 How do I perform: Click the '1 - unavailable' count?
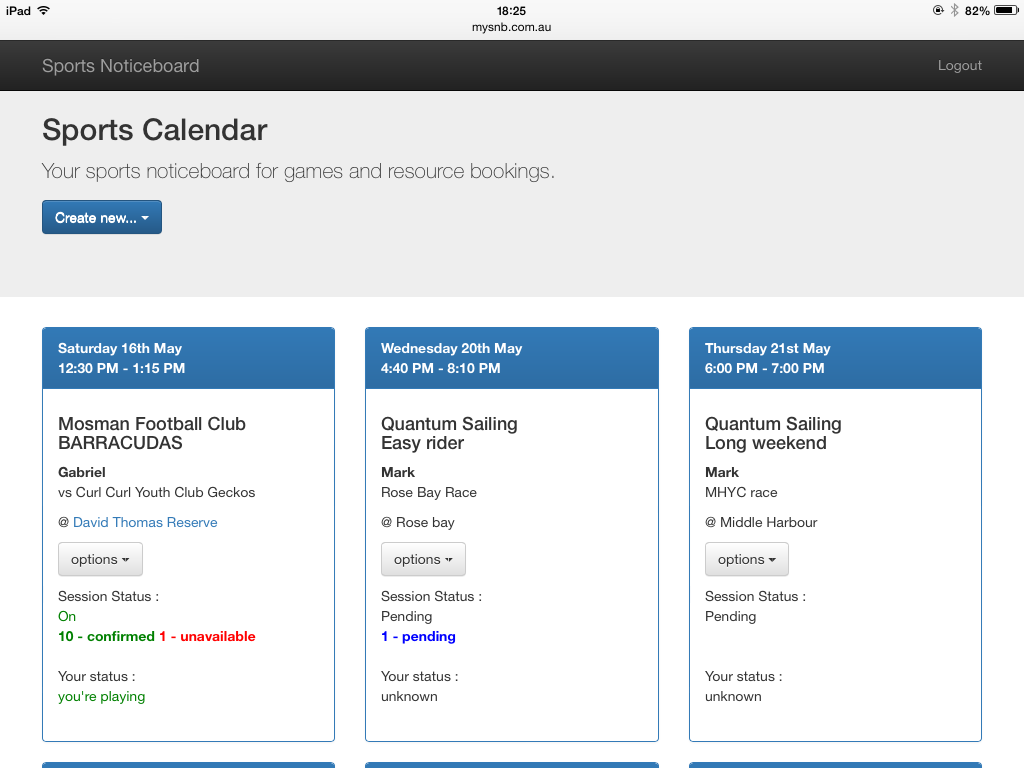pyautogui.click(x=207, y=637)
